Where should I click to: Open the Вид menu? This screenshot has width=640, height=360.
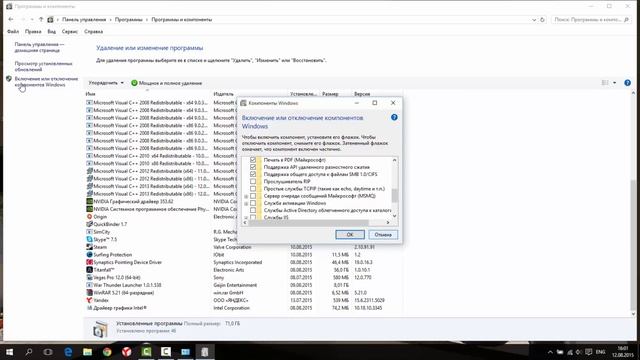pos(51,31)
